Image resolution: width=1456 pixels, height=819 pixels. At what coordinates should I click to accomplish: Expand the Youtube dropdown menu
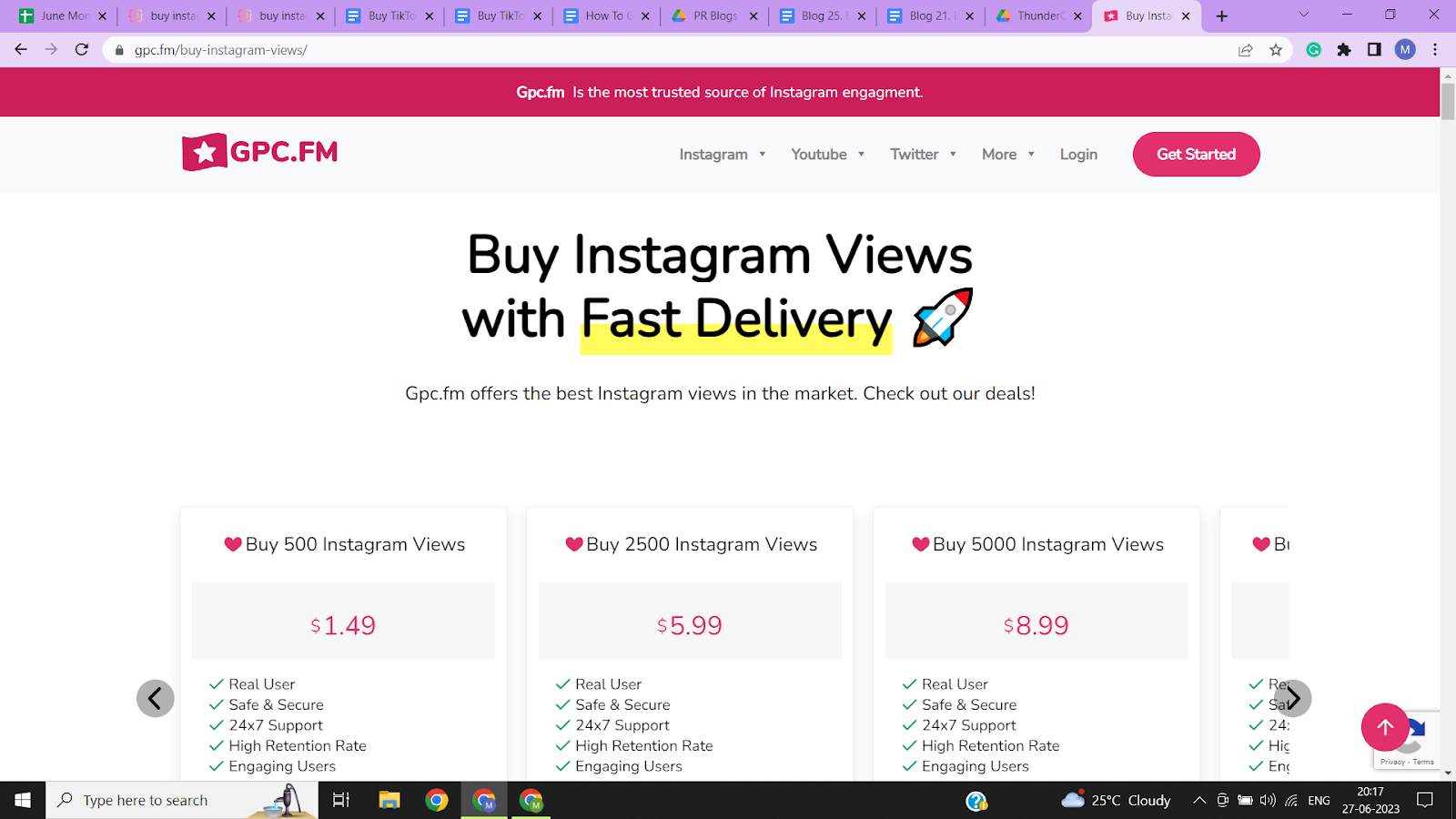click(827, 155)
